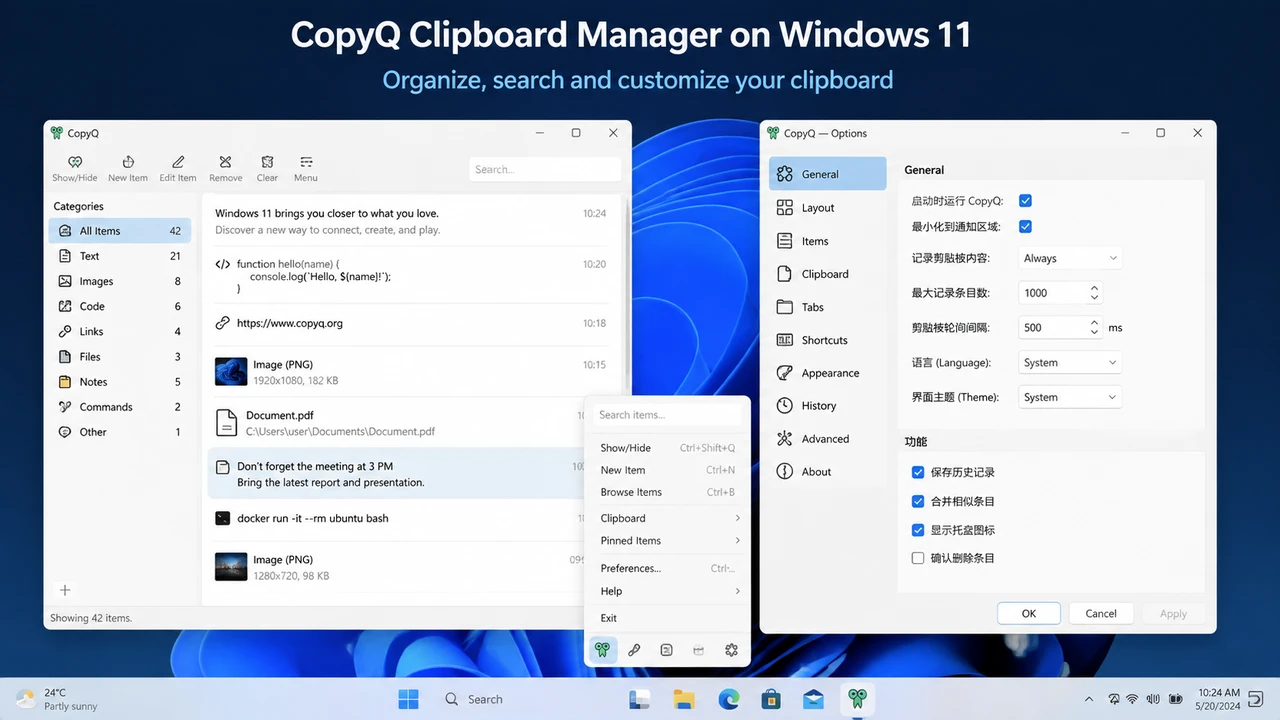Choose Browse Items in the tray menu
1280x720 pixels.
(669, 492)
